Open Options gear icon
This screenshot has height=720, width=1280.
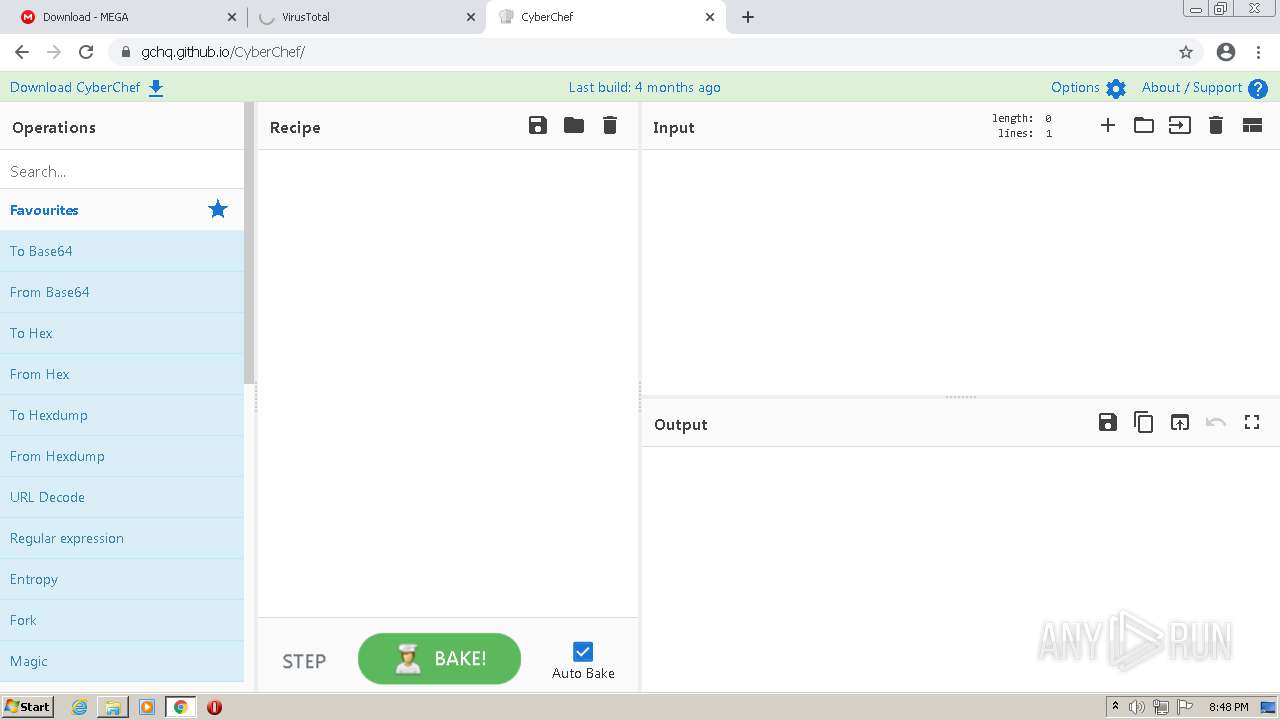coord(1116,88)
